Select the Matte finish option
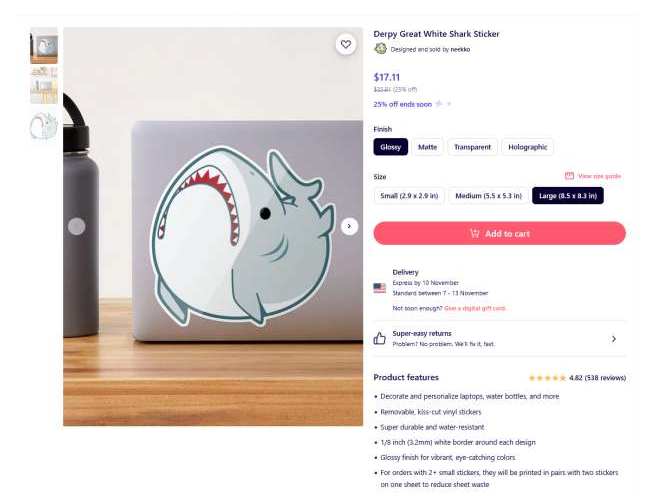This screenshot has height=500, width=664. tap(427, 147)
